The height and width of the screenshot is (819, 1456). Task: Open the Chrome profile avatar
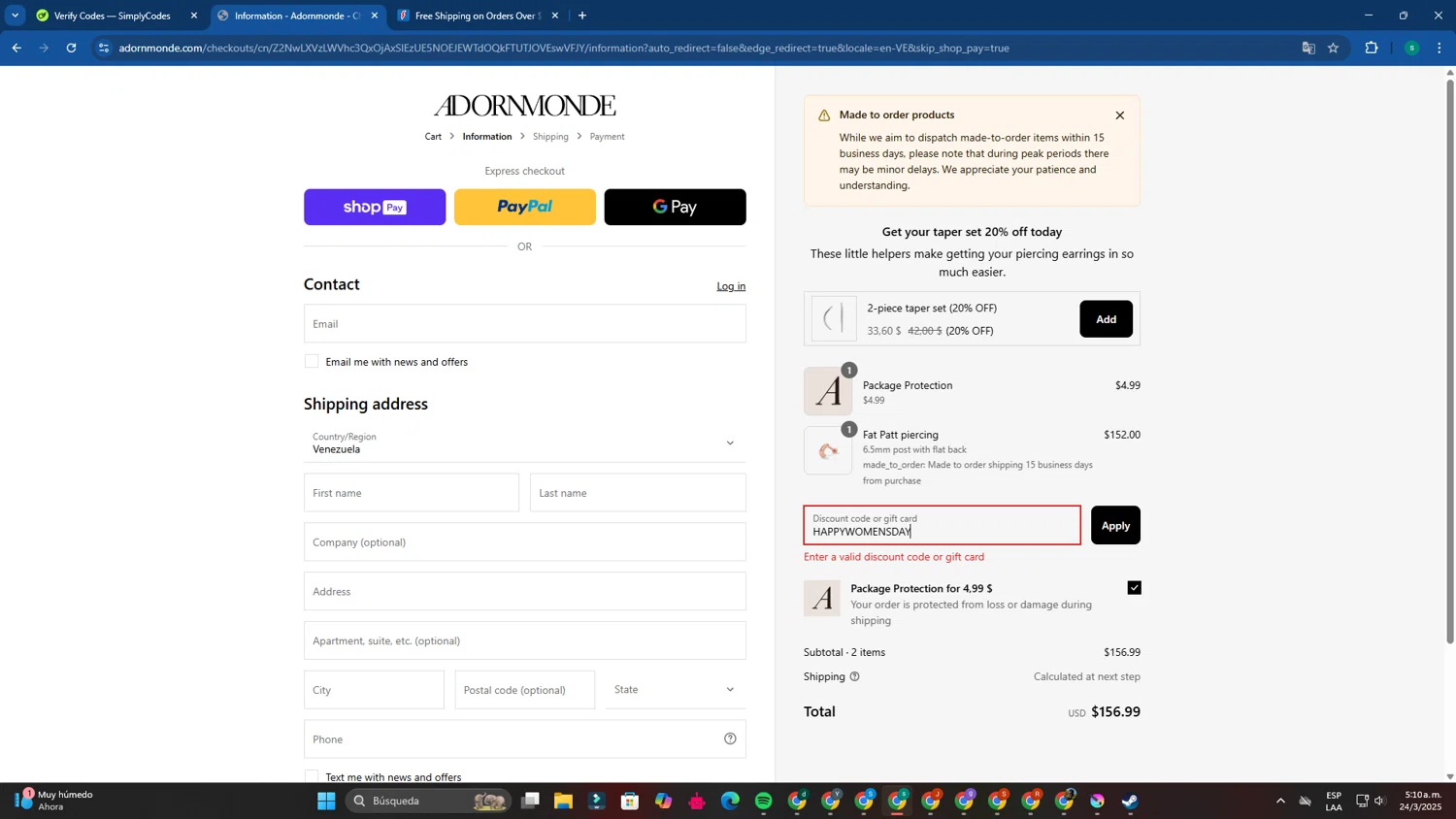pos(1411,48)
